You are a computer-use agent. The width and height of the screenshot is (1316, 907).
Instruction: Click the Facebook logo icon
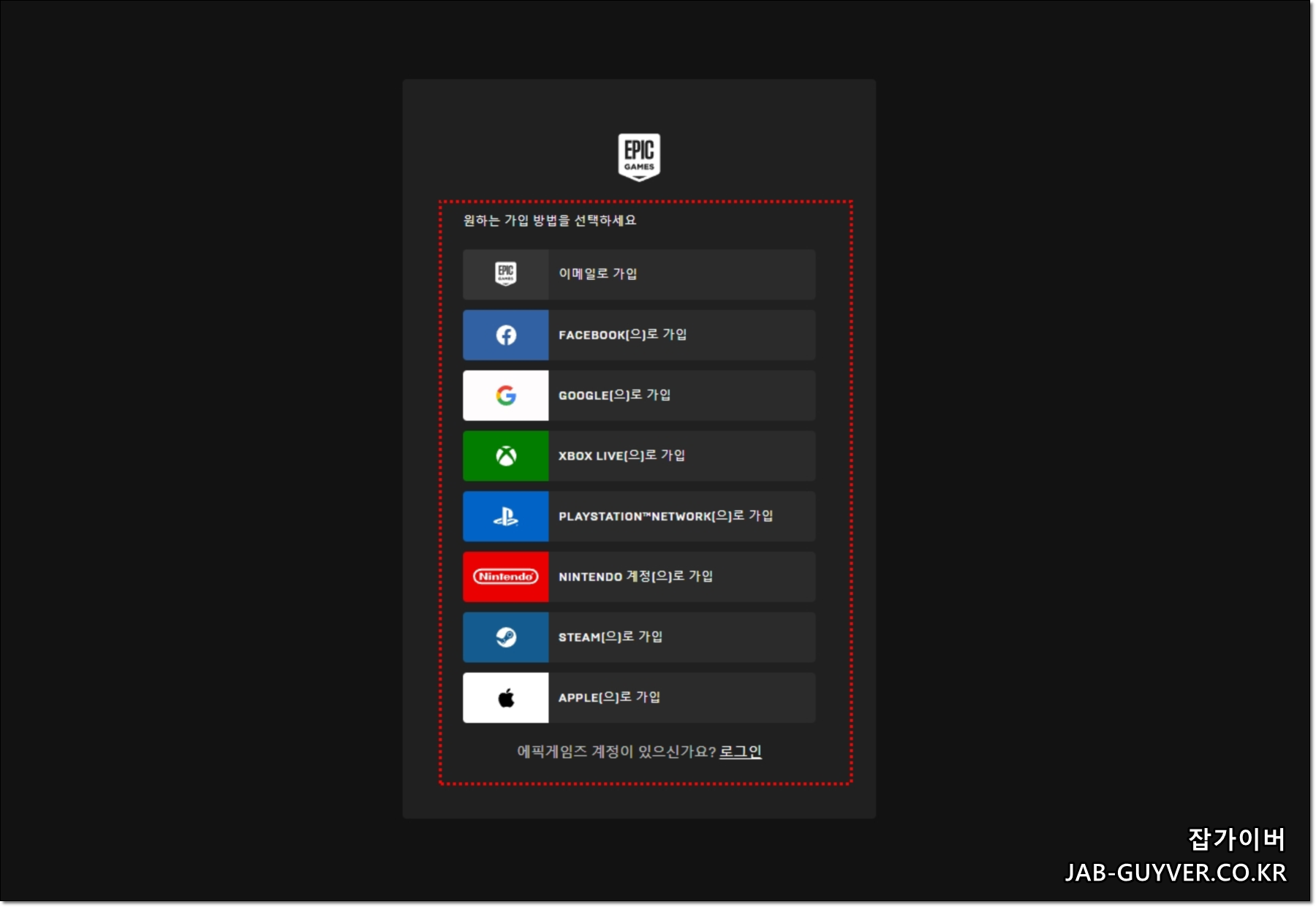pyautogui.click(x=506, y=335)
